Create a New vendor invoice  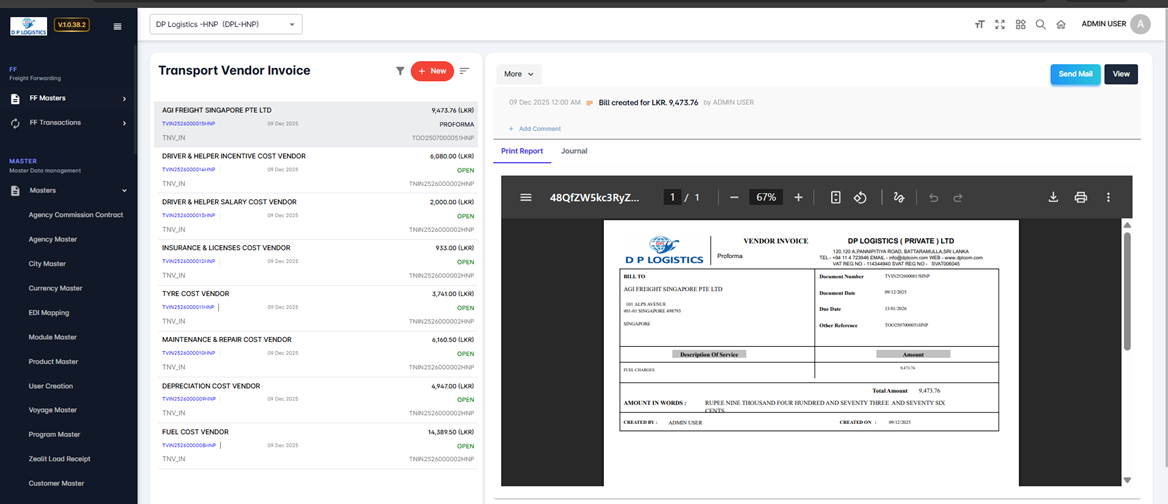pyautogui.click(x=432, y=71)
